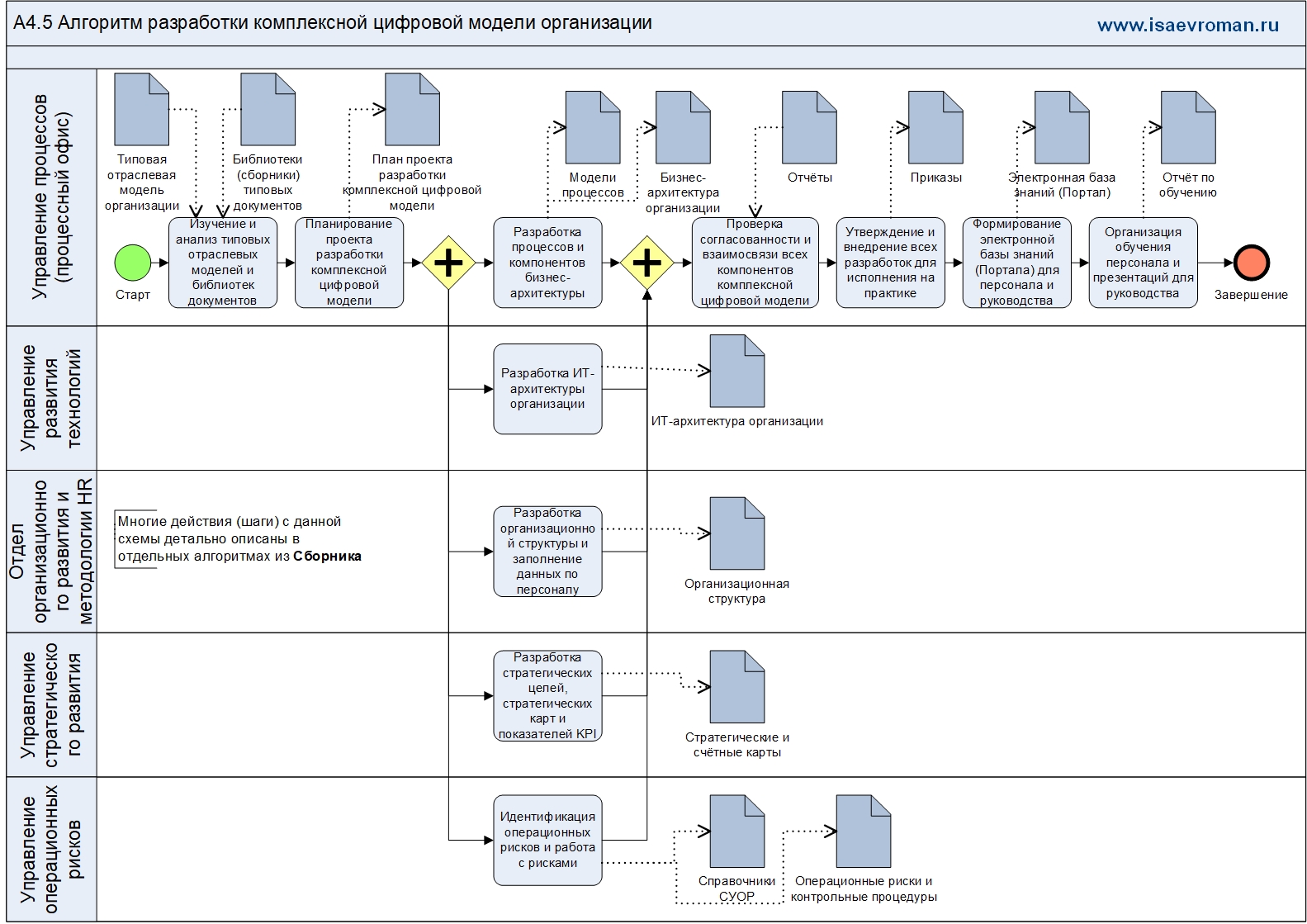Click the red Завершение end event circle

[x=1251, y=263]
